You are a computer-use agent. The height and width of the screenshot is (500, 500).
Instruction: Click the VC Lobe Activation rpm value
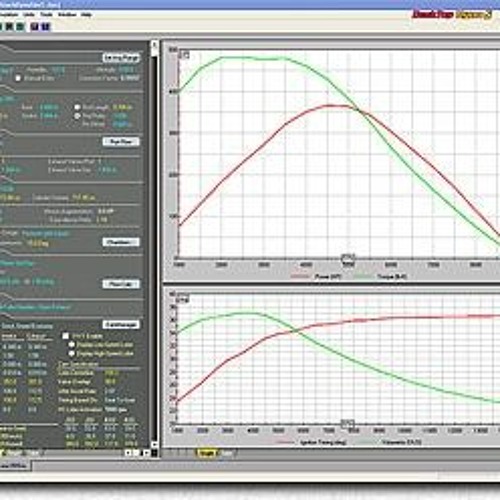point(116,409)
